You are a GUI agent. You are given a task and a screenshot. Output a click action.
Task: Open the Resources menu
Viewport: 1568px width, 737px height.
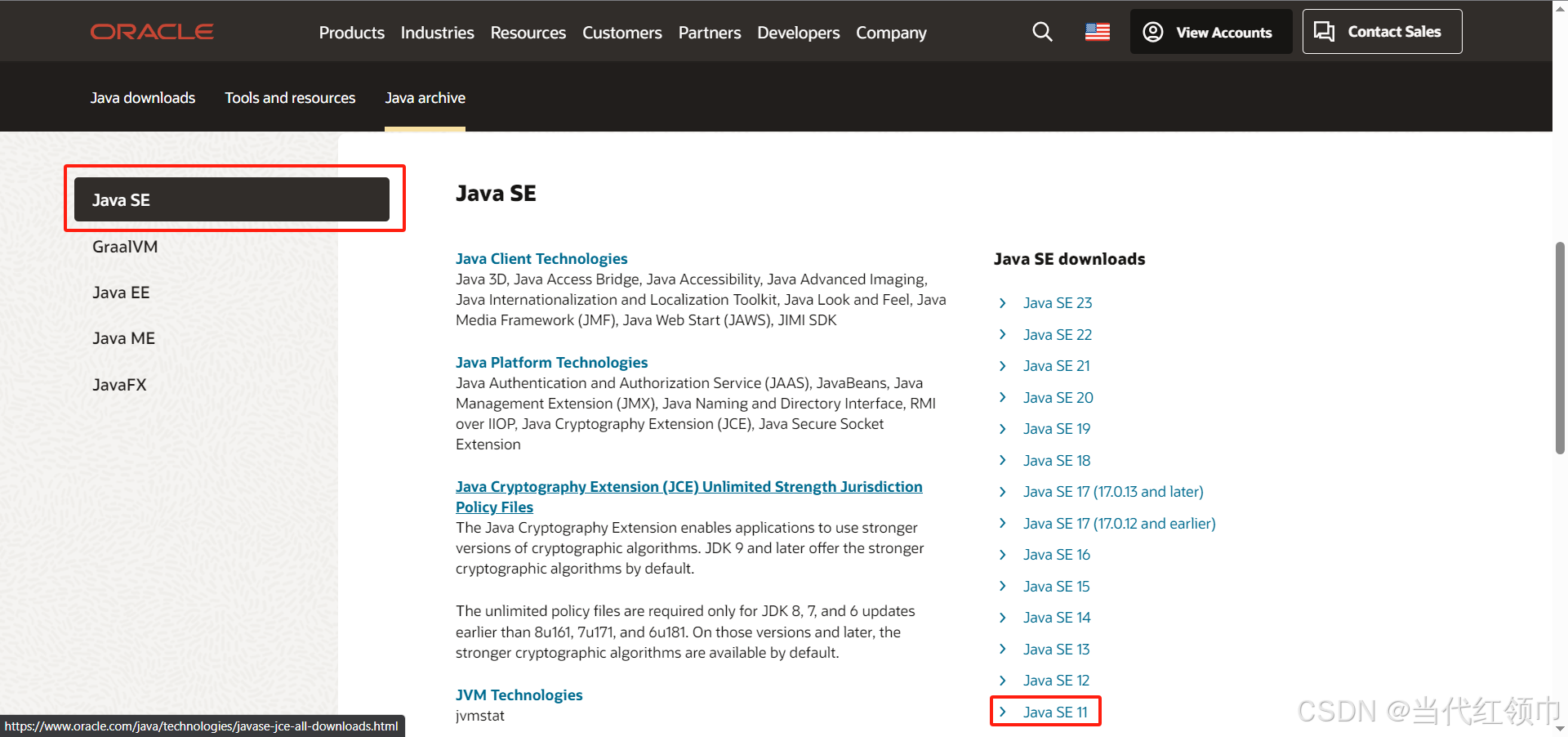(x=528, y=33)
